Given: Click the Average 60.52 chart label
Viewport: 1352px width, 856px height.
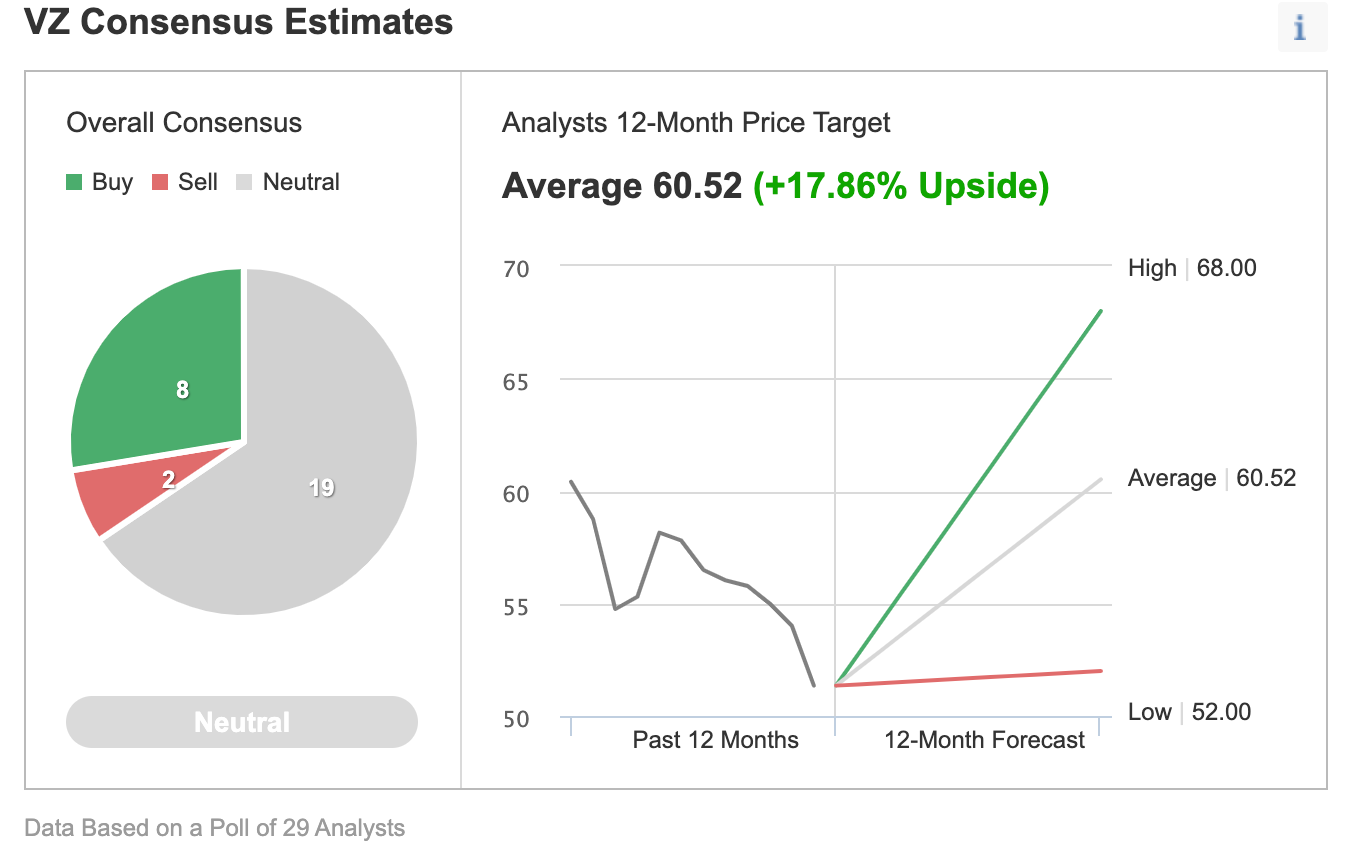Looking at the screenshot, I should coord(1211,478).
